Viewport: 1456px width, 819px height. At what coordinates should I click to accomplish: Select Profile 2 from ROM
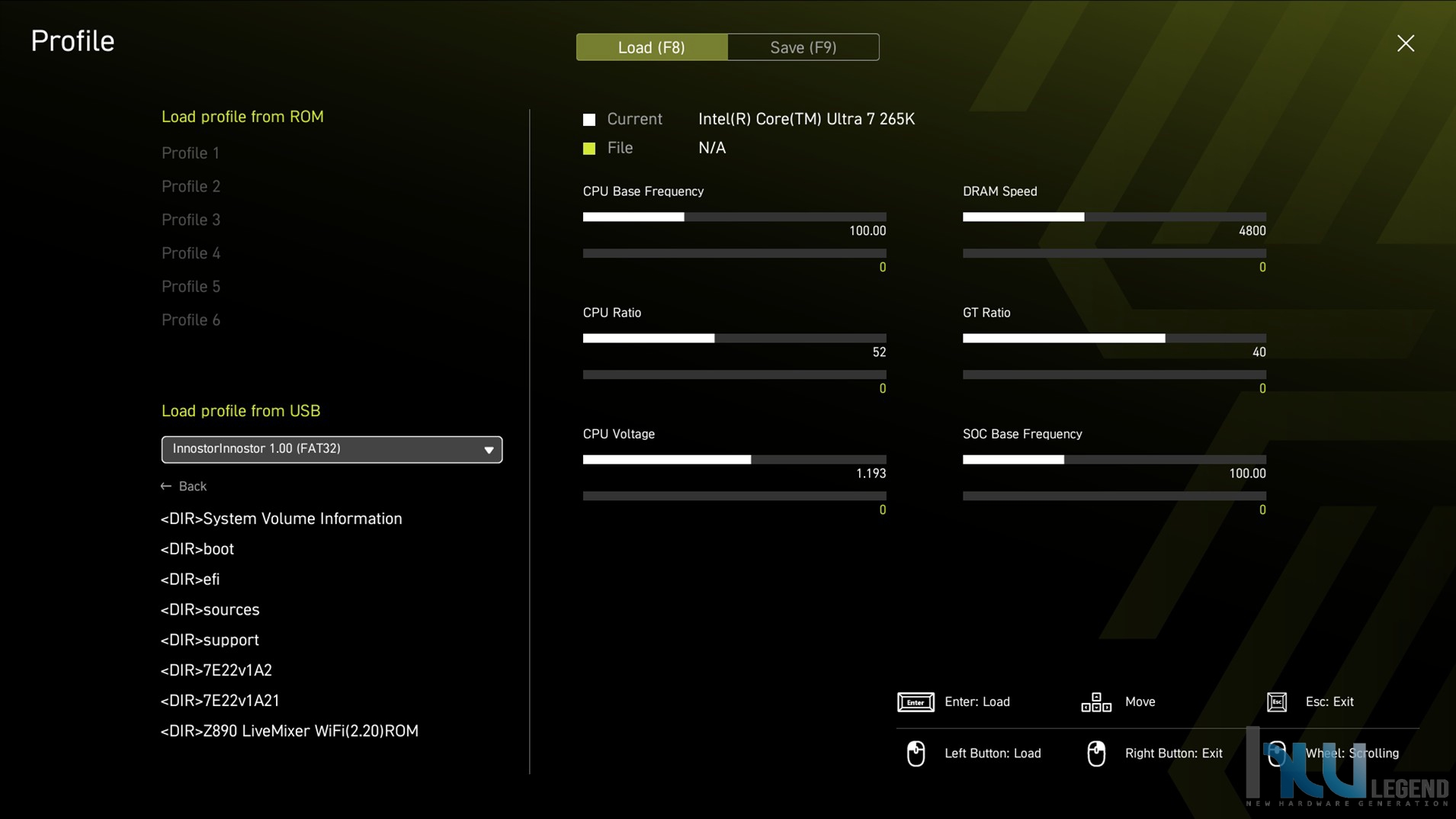191,186
